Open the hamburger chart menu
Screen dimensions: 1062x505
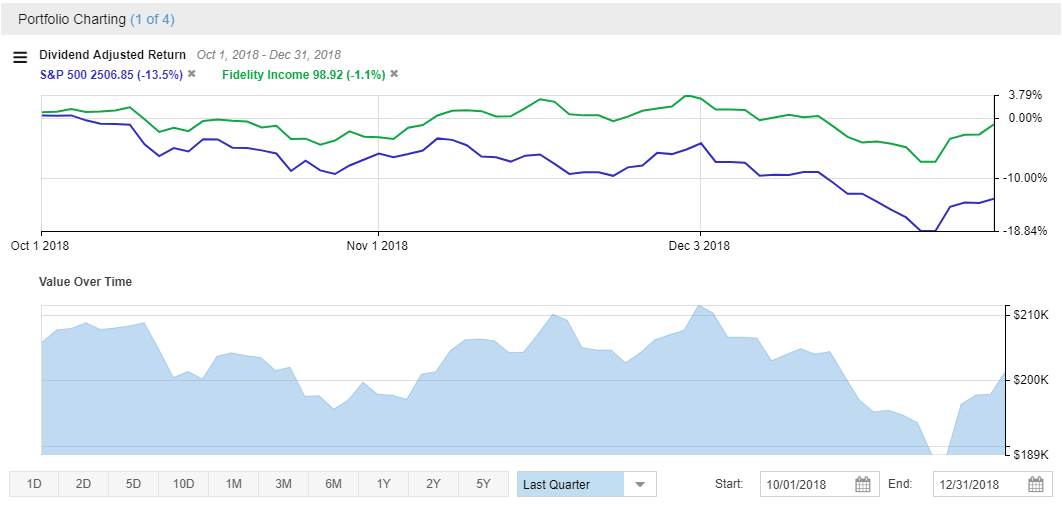[x=19, y=57]
